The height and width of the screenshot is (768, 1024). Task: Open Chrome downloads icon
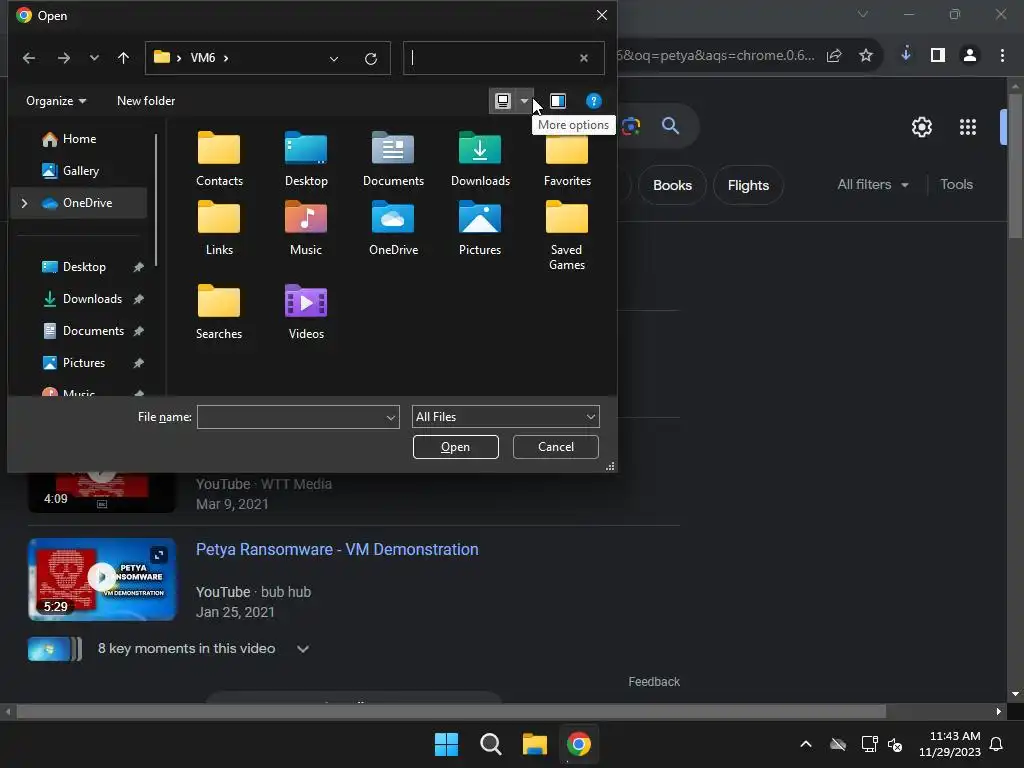point(906,55)
